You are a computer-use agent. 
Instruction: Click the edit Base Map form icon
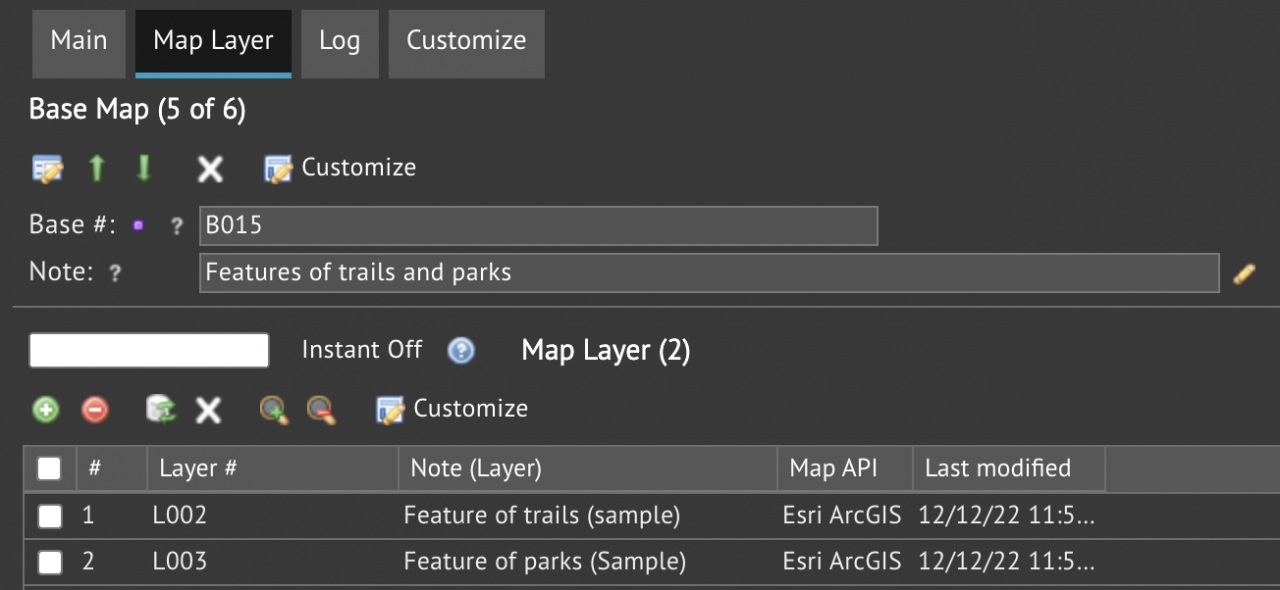point(47,168)
